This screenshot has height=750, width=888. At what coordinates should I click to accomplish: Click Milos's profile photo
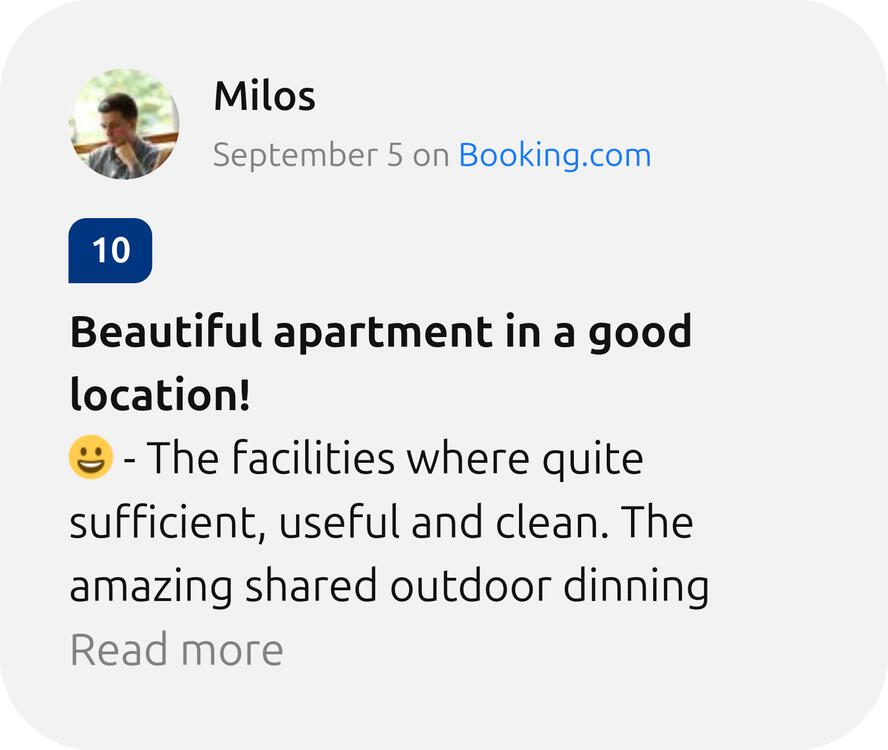tap(124, 125)
